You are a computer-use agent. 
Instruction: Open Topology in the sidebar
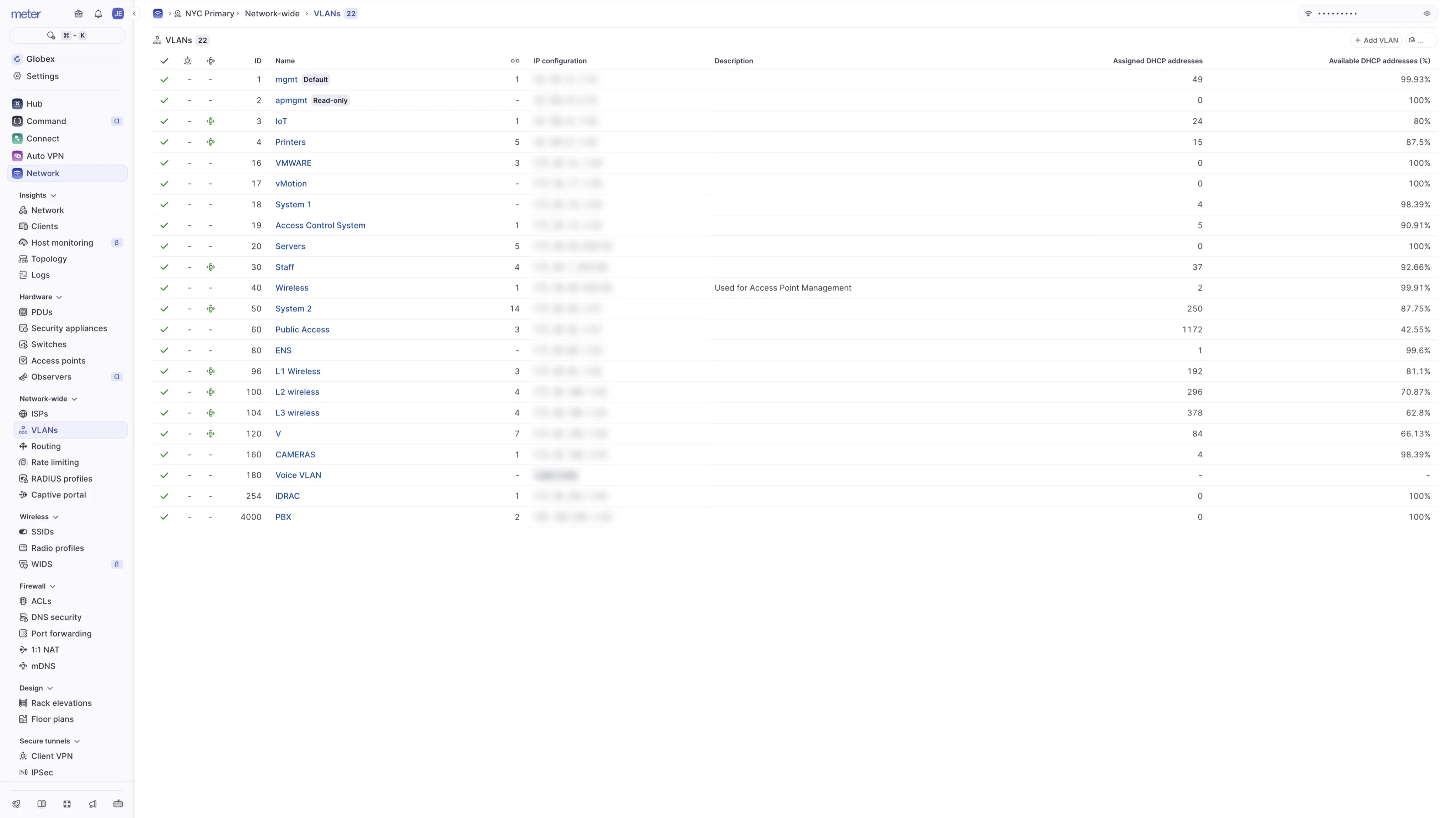(x=49, y=259)
